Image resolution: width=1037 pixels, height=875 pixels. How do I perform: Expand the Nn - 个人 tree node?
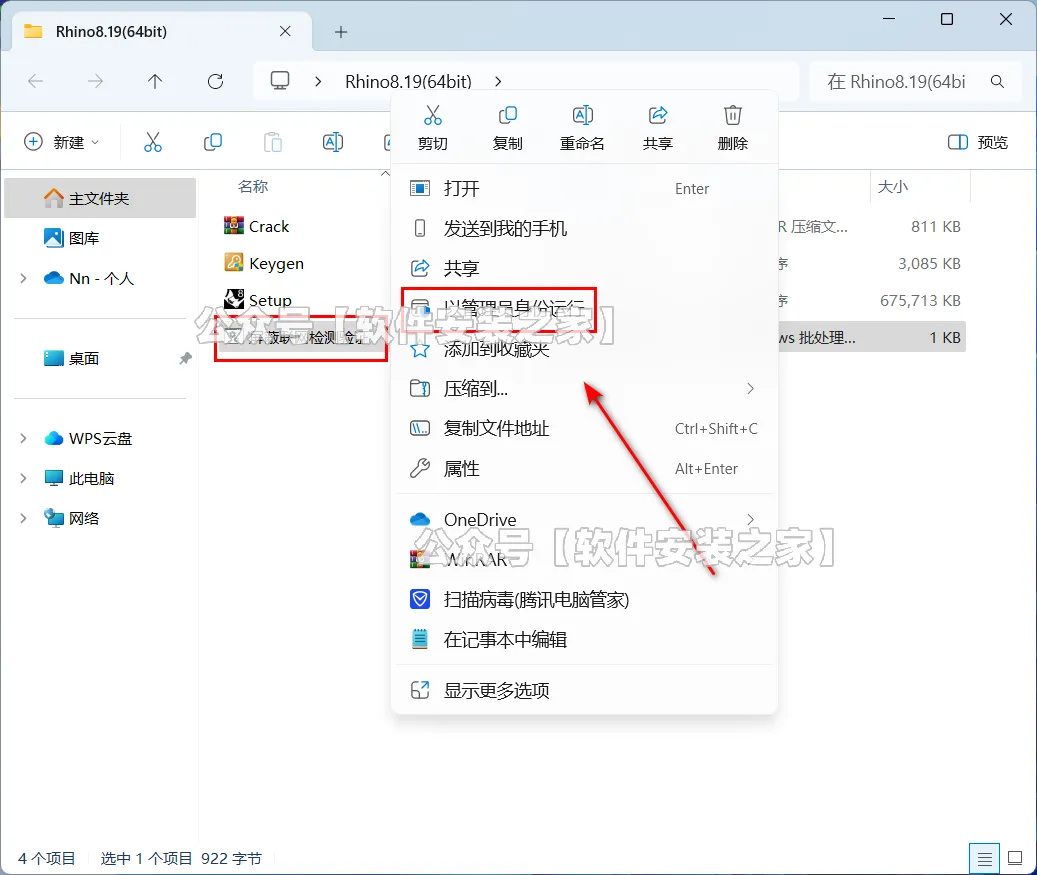(23, 278)
